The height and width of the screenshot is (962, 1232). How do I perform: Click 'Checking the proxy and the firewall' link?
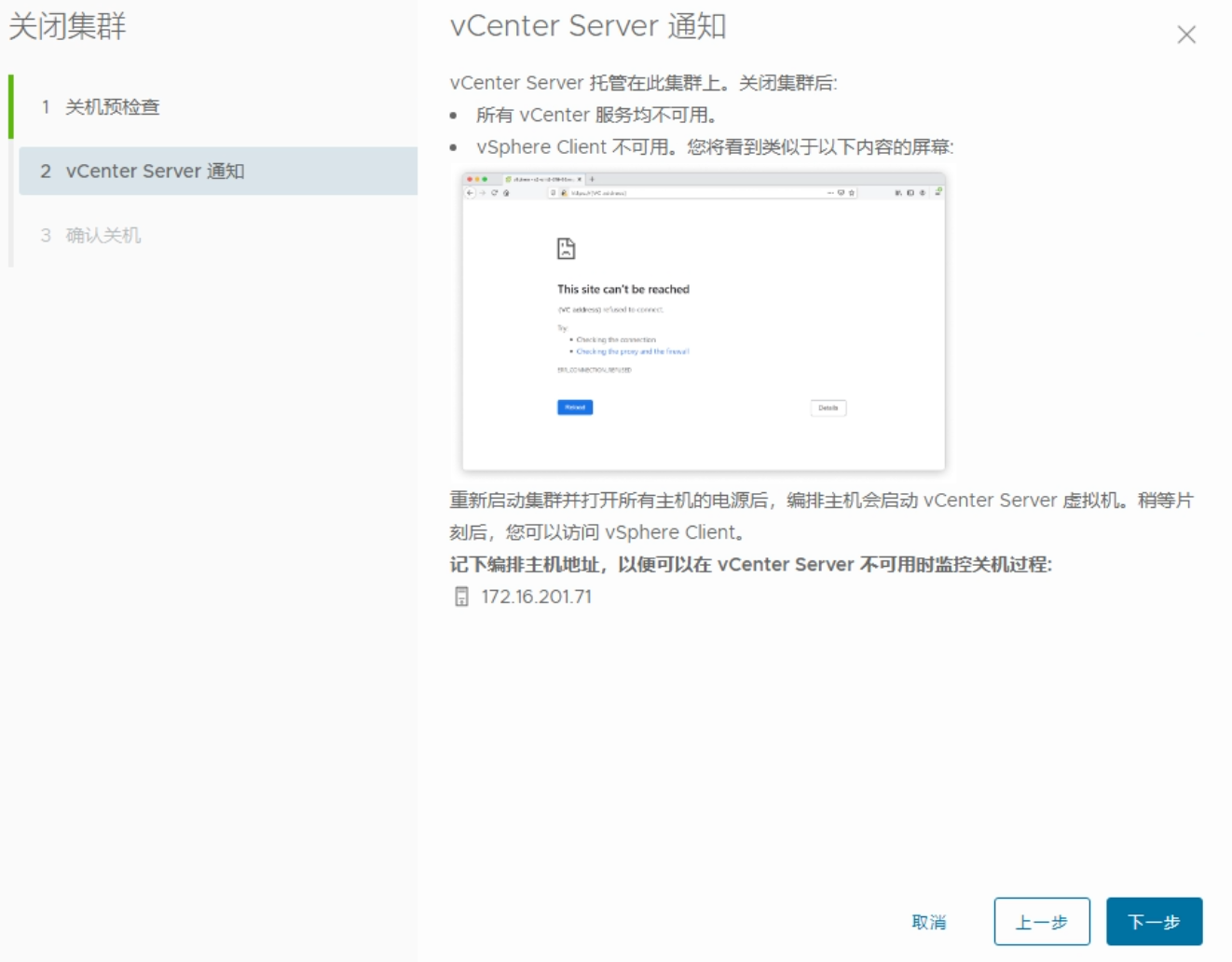[x=633, y=351]
